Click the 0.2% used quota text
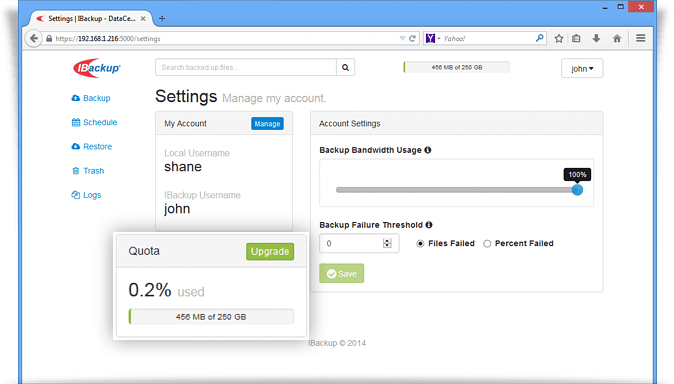674x384 pixels. pyautogui.click(x=167, y=290)
